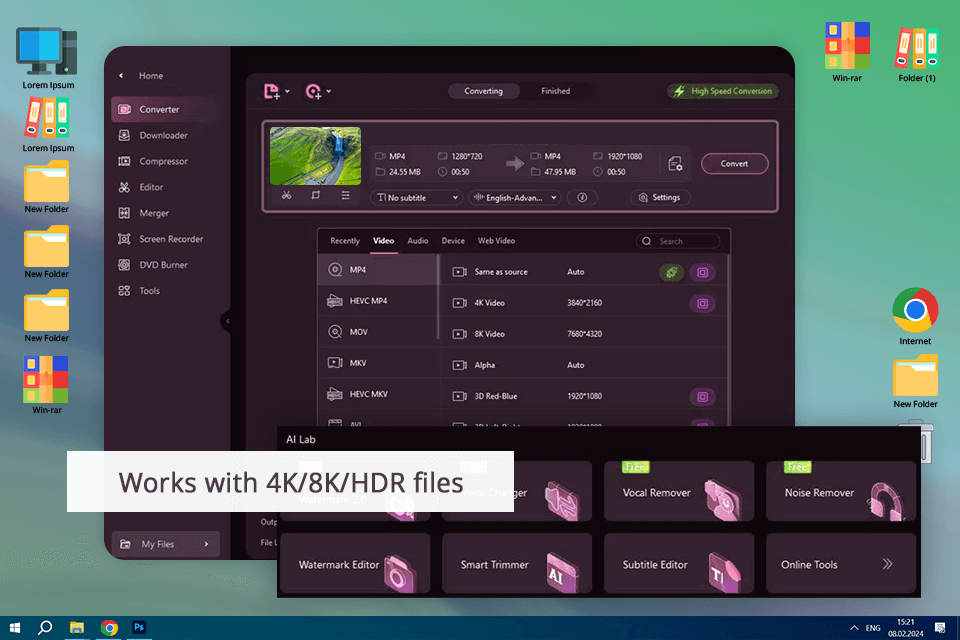
Task: Click the Tools grid icon in the sidebar
Action: (124, 291)
